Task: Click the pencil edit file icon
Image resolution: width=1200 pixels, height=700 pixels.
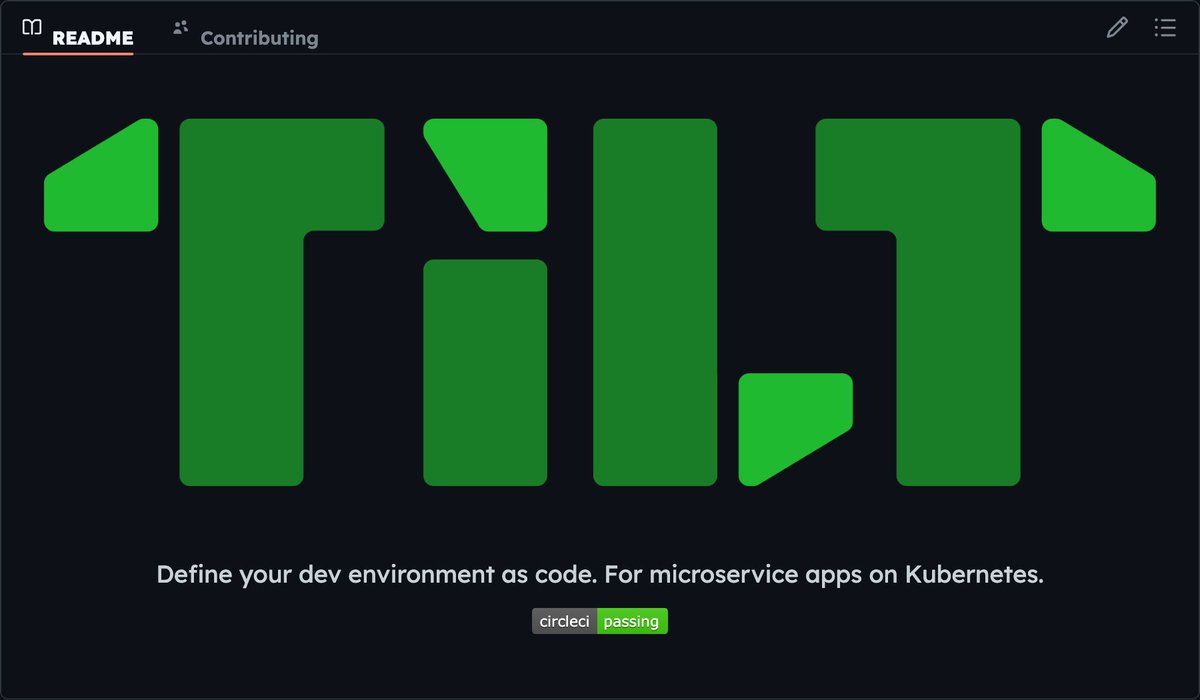Action: 1117,28
